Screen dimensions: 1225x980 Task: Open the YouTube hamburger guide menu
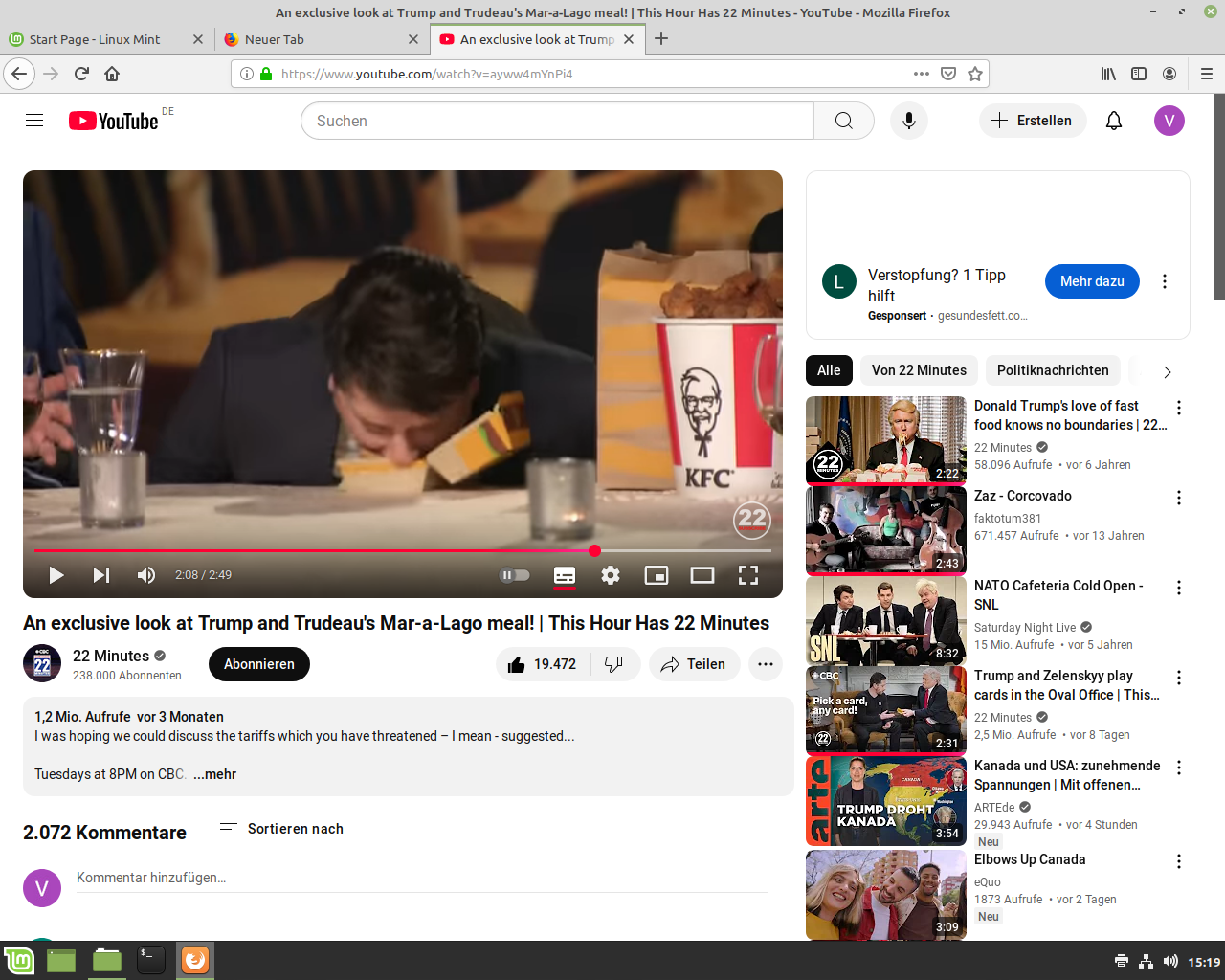(x=34, y=121)
